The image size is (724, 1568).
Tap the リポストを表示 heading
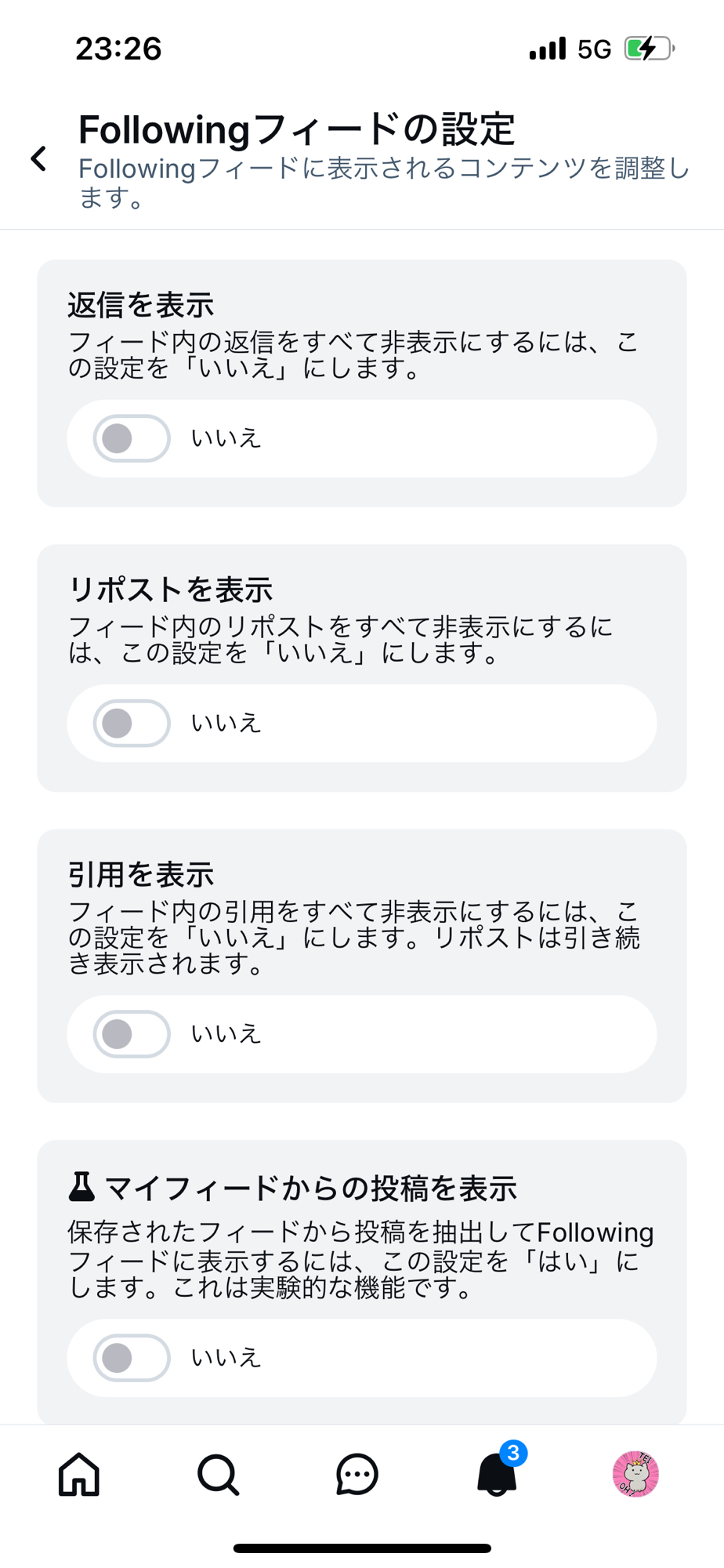point(171,590)
